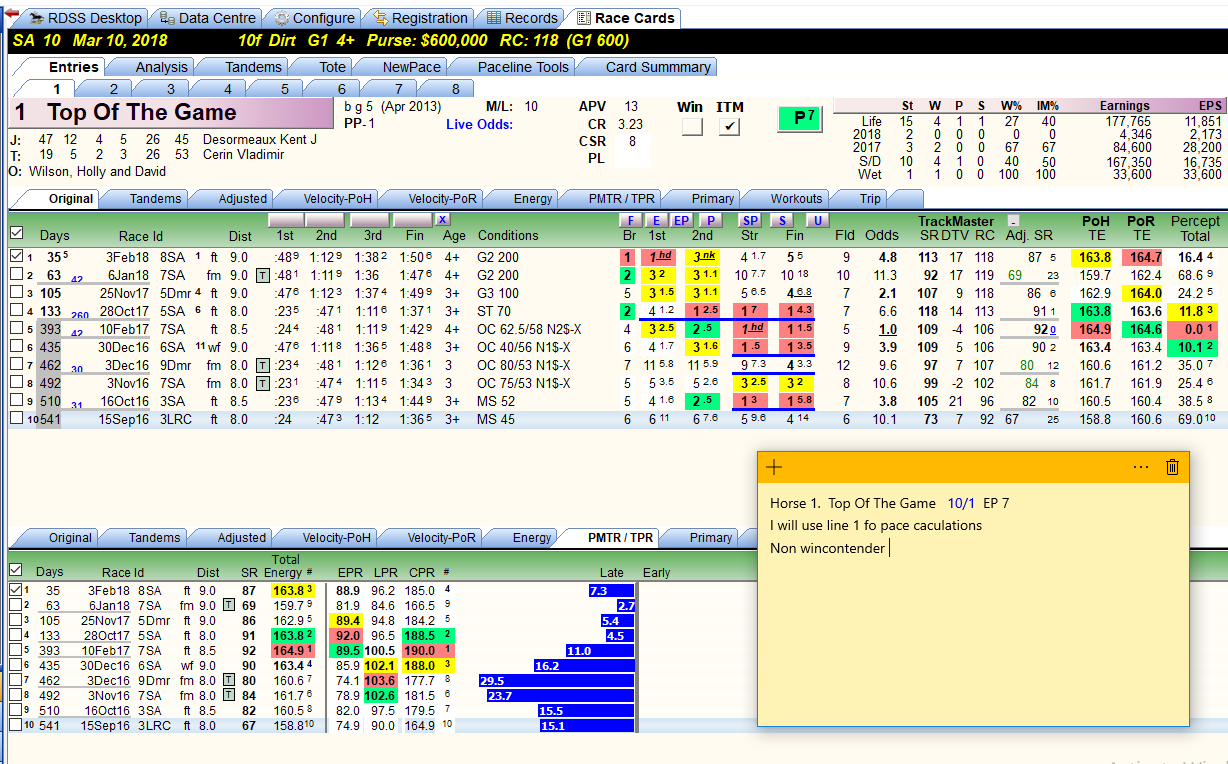Click the 29.5 late energy bar

coord(556,680)
